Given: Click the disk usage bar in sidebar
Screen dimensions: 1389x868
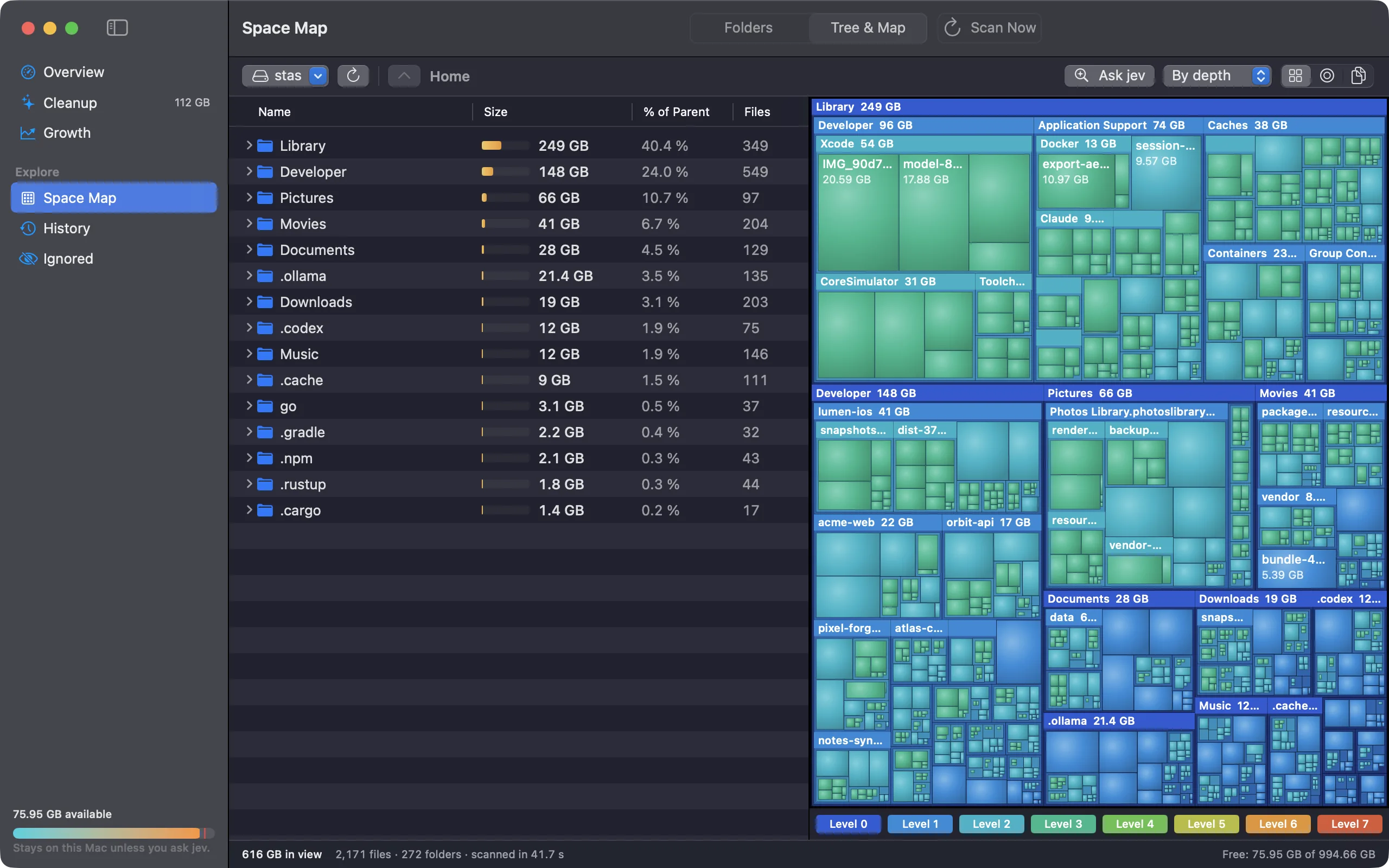Looking at the screenshot, I should 113,833.
